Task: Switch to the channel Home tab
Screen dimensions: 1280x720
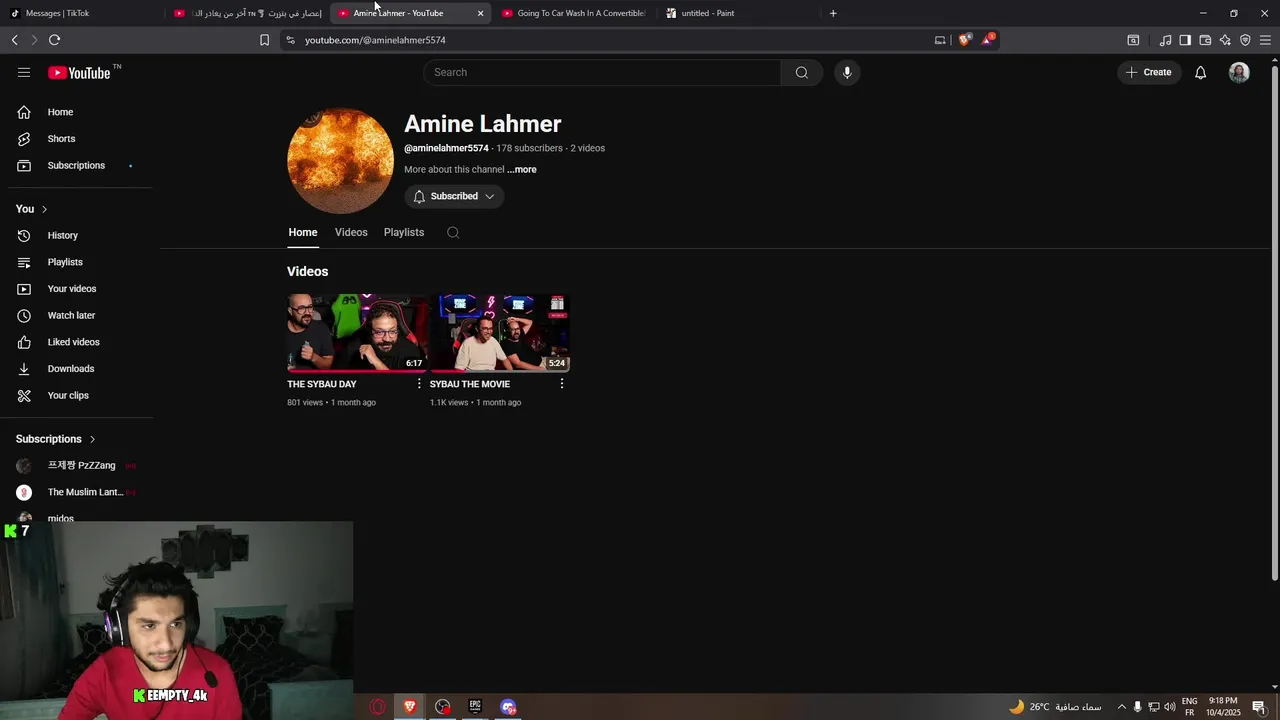Action: pyautogui.click(x=303, y=232)
